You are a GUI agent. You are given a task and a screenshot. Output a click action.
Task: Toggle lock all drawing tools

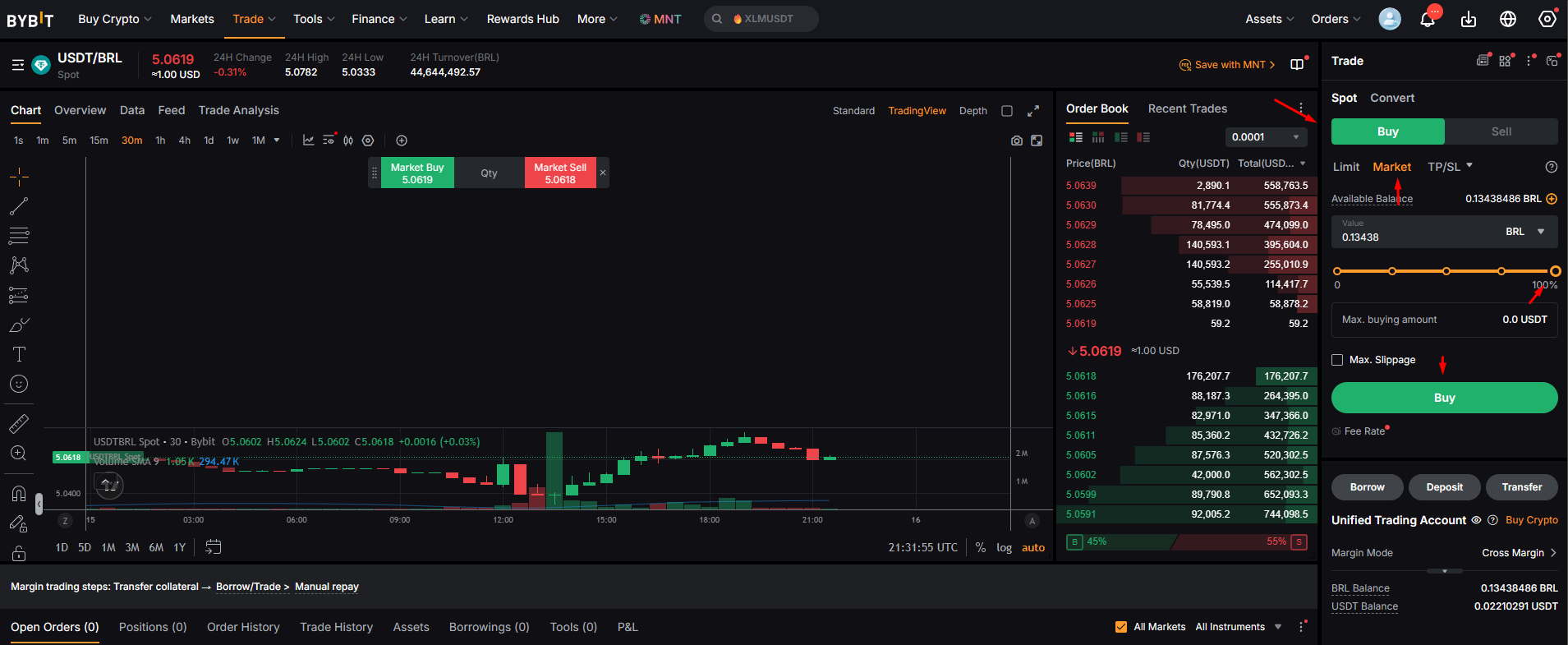[x=19, y=553]
